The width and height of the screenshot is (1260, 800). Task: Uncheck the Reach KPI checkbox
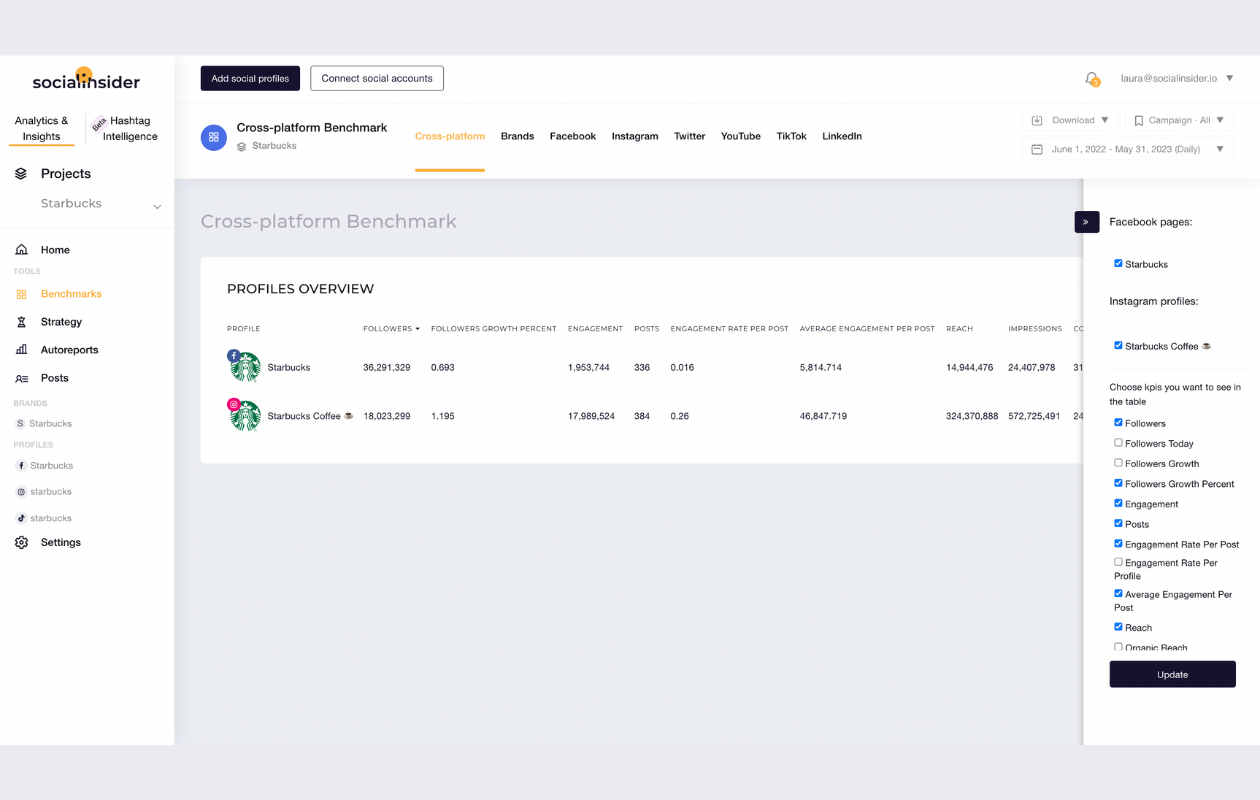click(1118, 627)
